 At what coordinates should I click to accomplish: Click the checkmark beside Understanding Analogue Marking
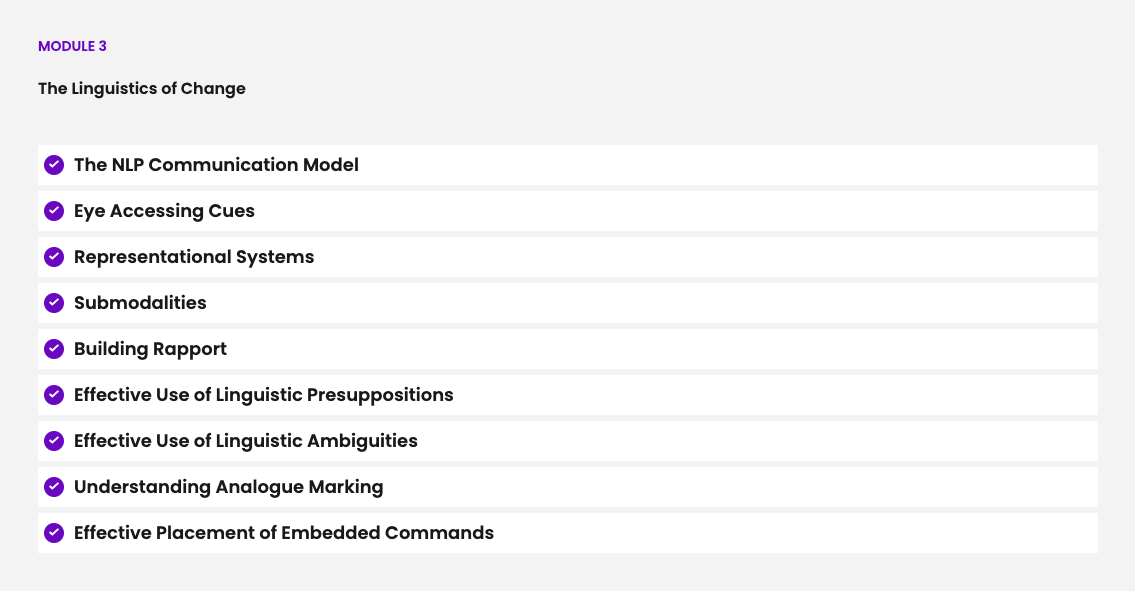tap(54, 487)
